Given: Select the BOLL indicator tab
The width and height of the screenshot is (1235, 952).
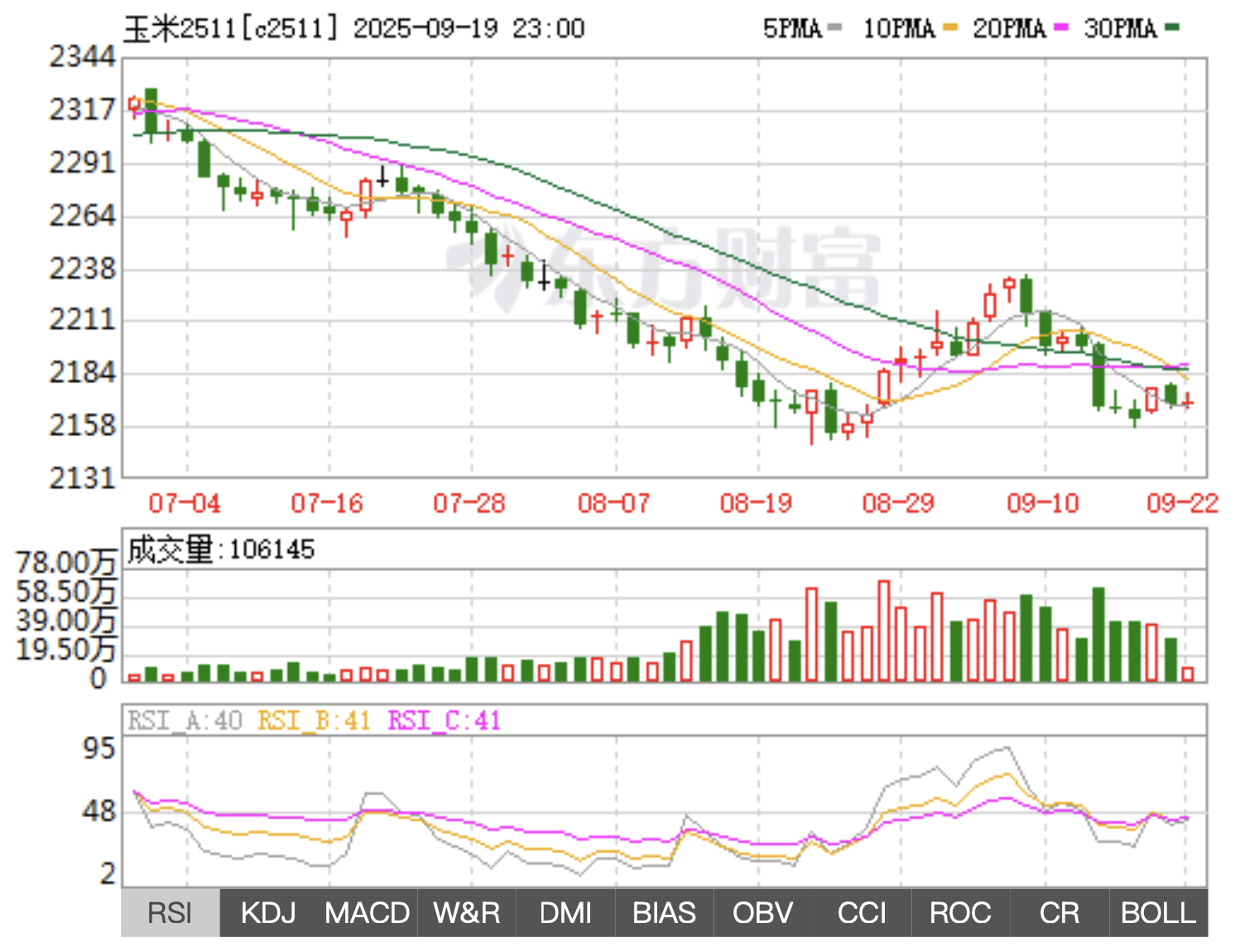Looking at the screenshot, I should tap(1158, 913).
